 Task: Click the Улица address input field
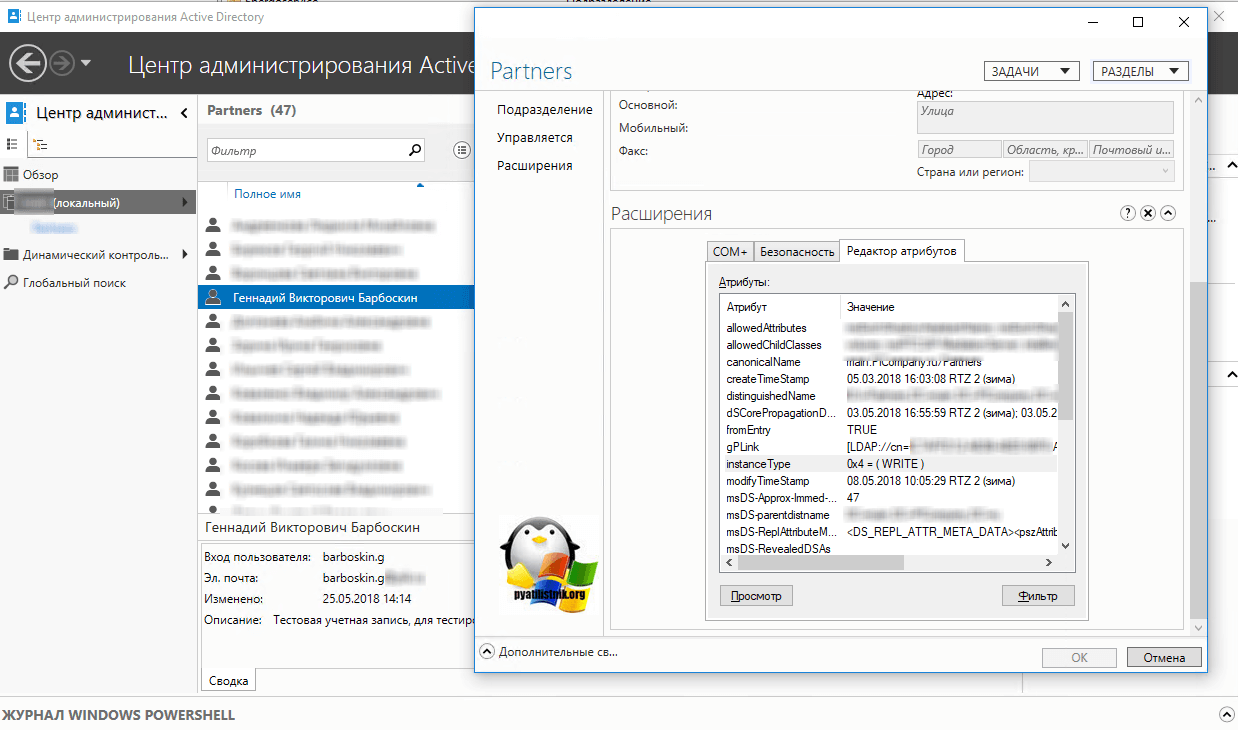[x=1045, y=117]
